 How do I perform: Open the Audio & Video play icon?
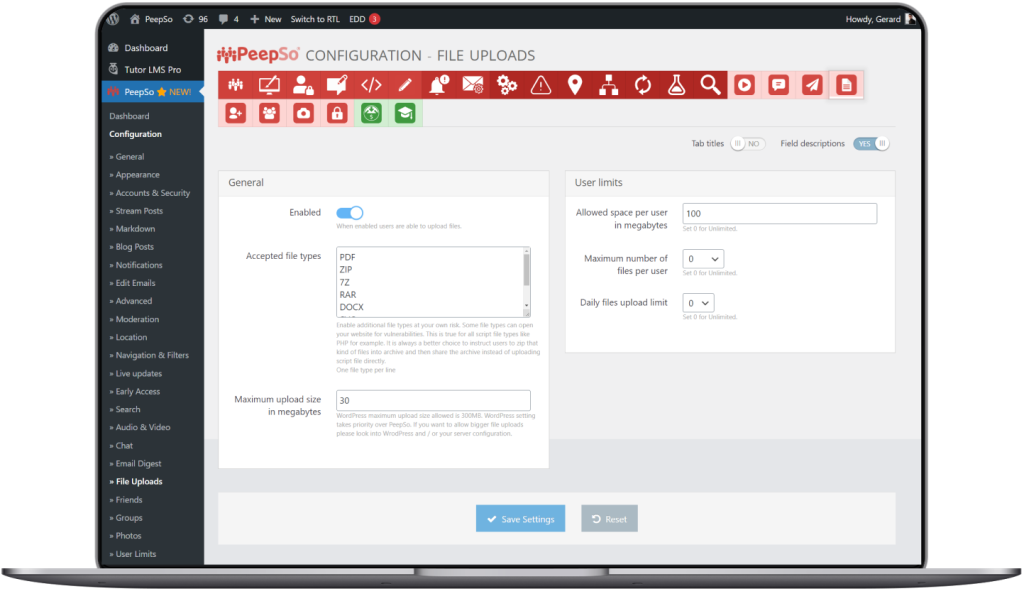pyautogui.click(x=744, y=85)
